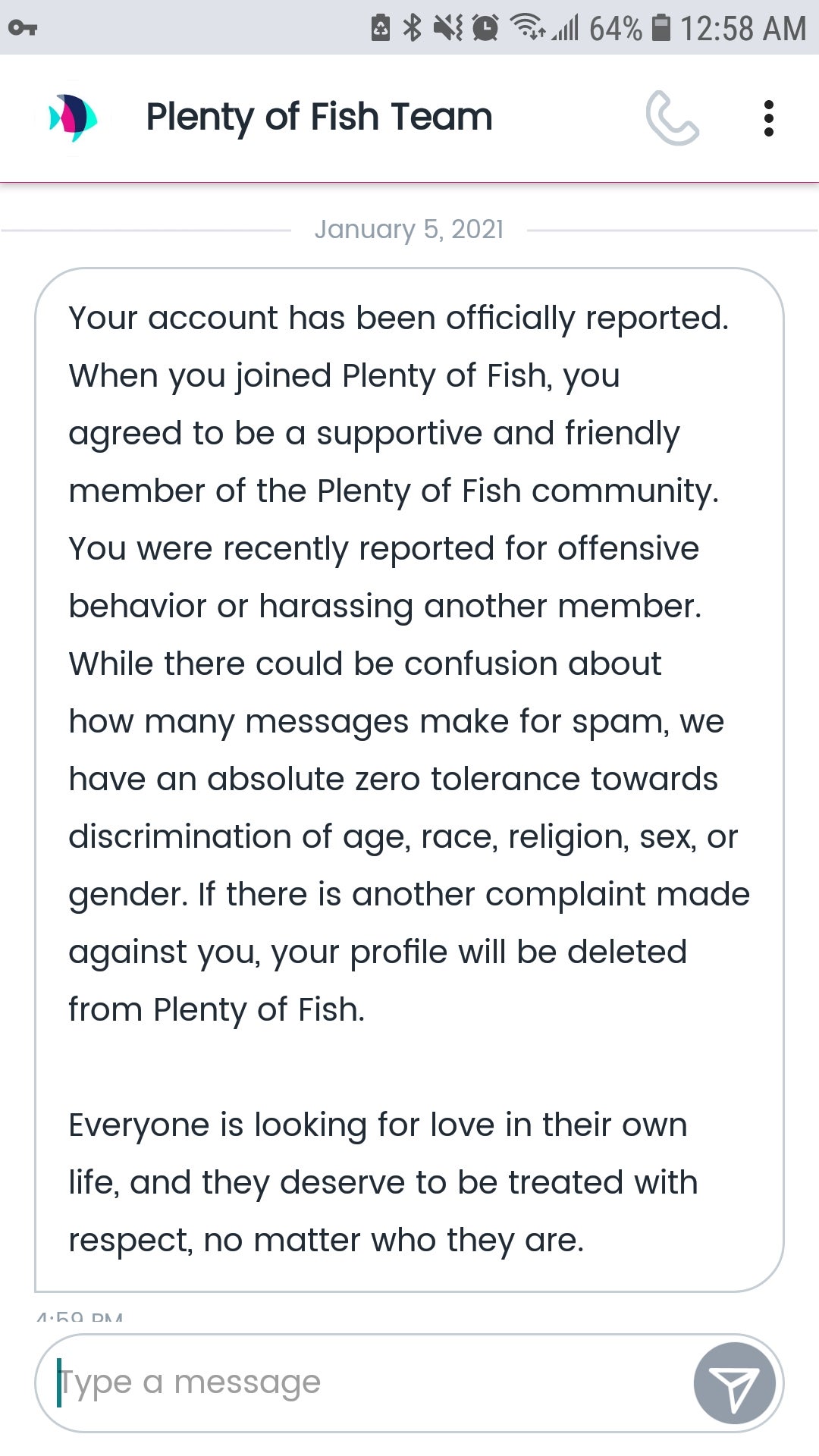Start a call with the phone icon
This screenshot has width=819, height=1456.
click(x=672, y=118)
